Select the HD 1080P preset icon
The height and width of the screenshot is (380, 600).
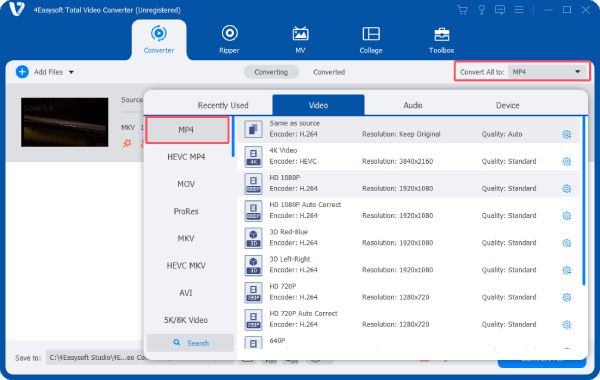pyautogui.click(x=253, y=184)
